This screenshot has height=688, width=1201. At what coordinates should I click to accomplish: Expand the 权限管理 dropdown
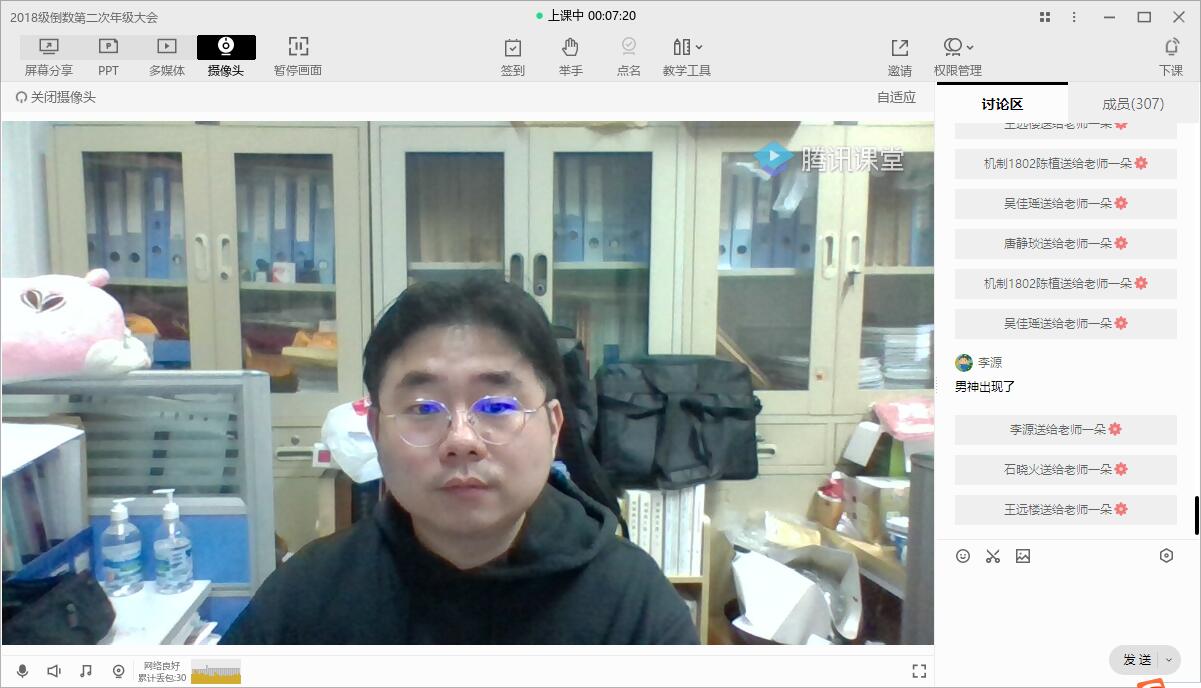click(x=958, y=56)
